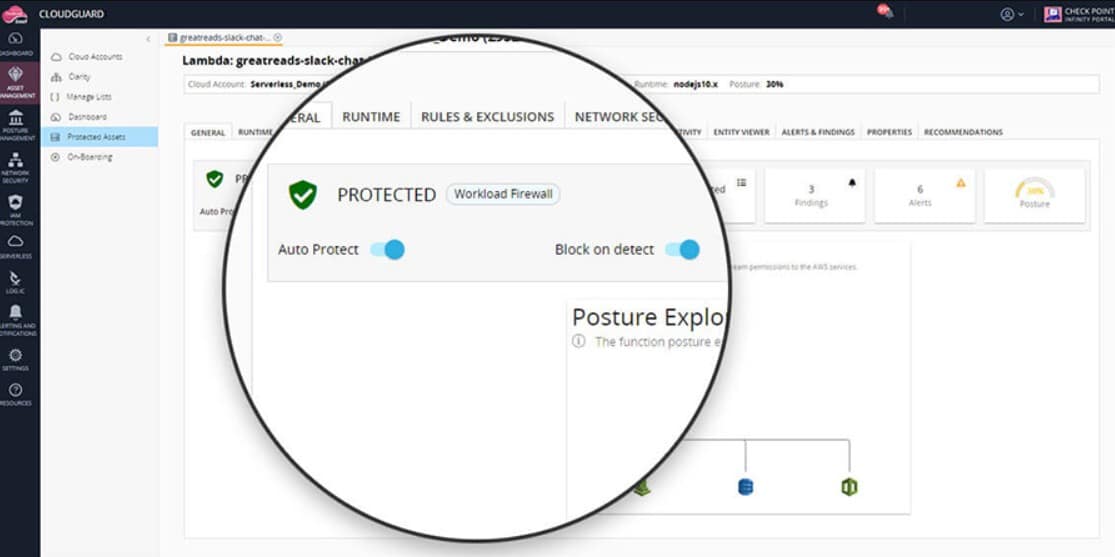
Task: Switch to the magnified RUNTIME tab
Action: point(371,117)
